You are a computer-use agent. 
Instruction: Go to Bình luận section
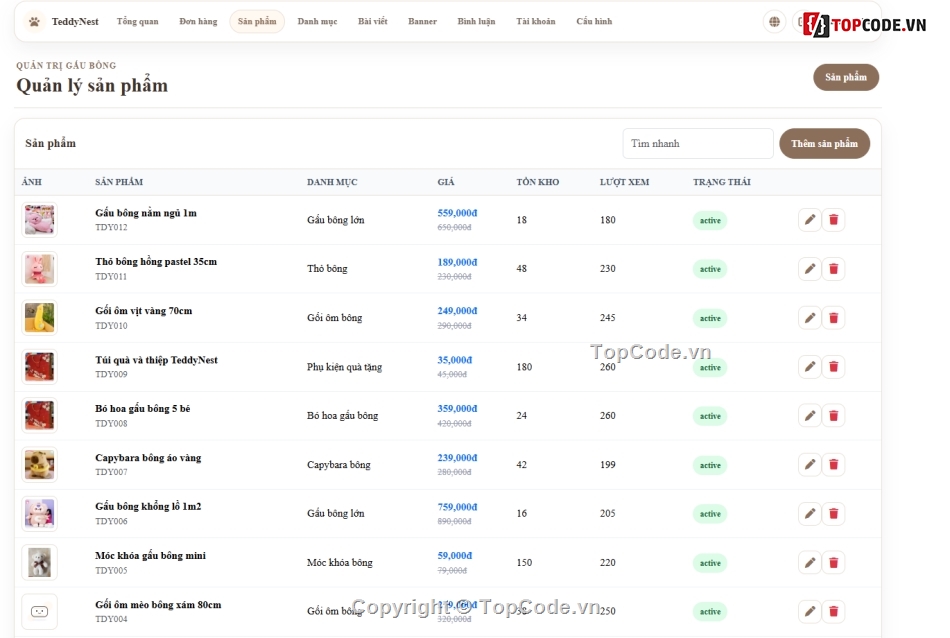[476, 22]
